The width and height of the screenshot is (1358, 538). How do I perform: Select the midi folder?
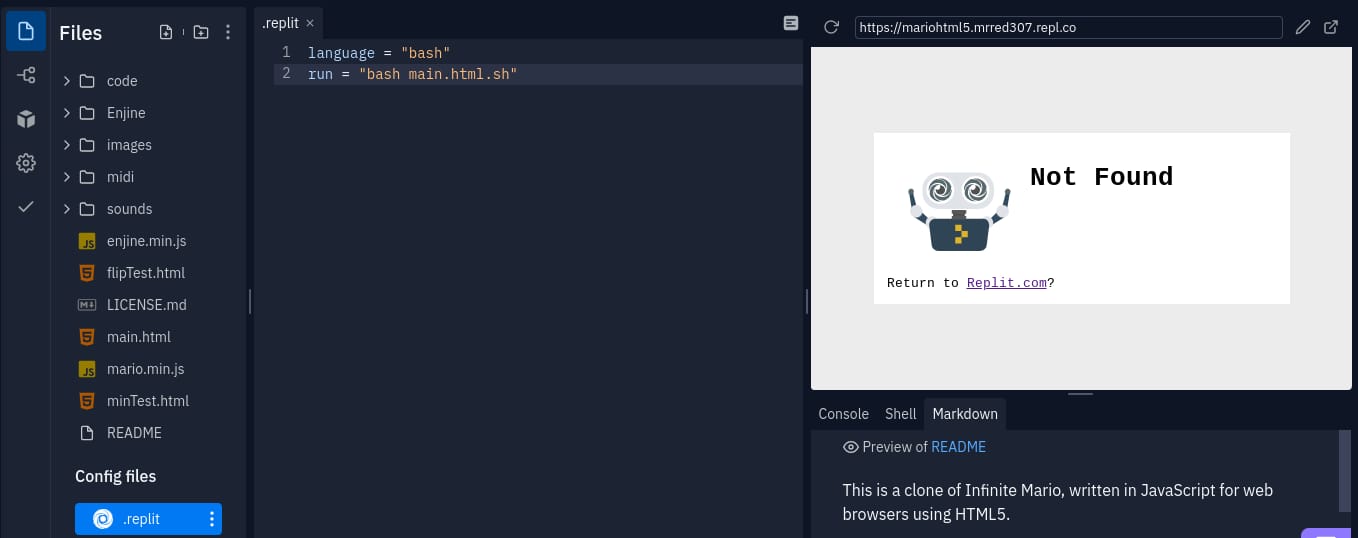pos(149,177)
